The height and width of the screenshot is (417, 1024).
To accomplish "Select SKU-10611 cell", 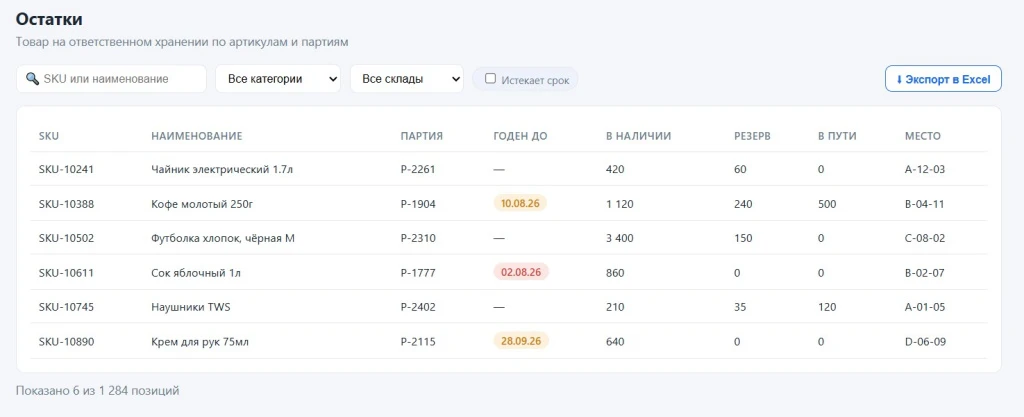I will [x=67, y=273].
